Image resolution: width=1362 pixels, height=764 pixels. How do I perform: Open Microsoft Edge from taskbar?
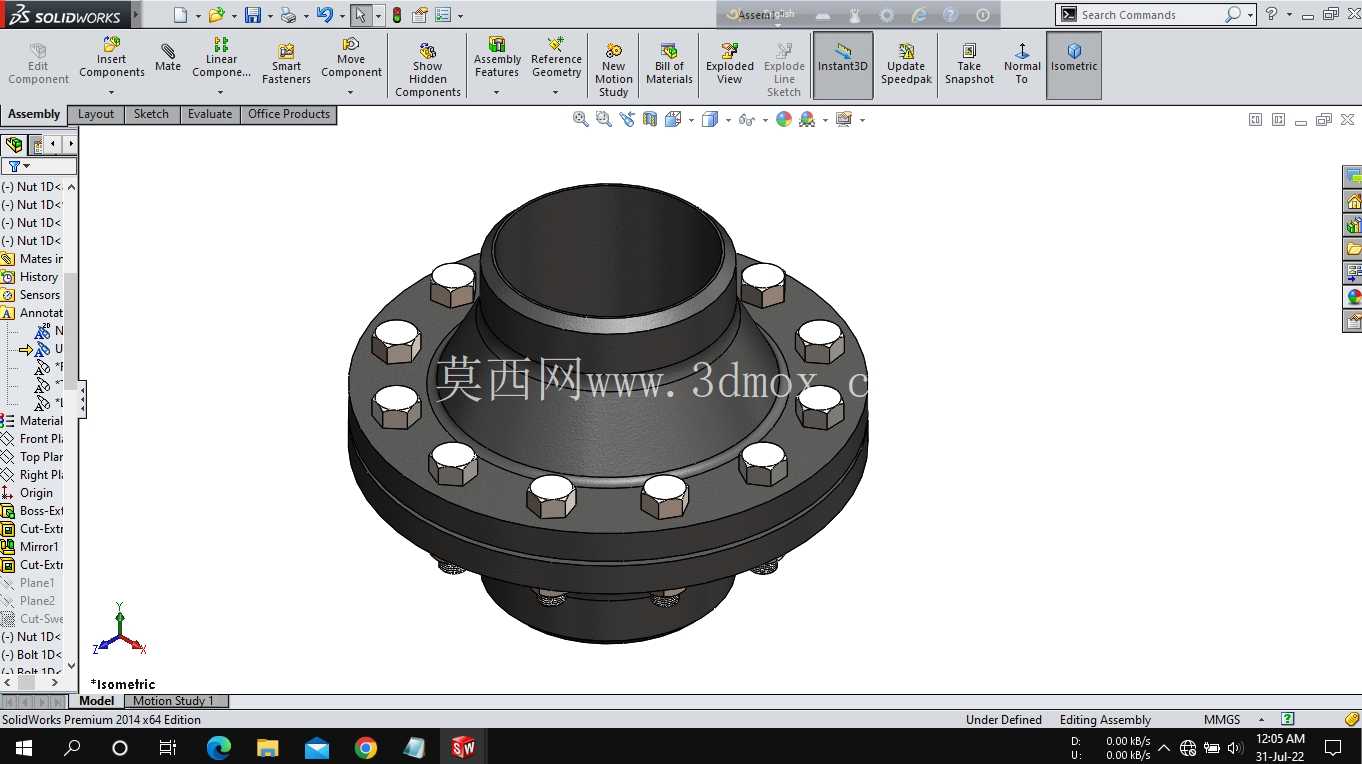[219, 747]
